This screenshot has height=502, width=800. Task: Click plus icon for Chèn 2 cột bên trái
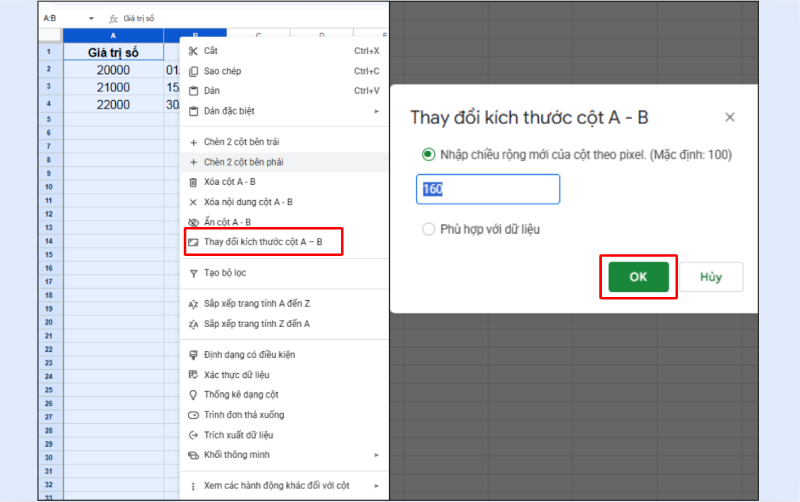[x=193, y=142]
